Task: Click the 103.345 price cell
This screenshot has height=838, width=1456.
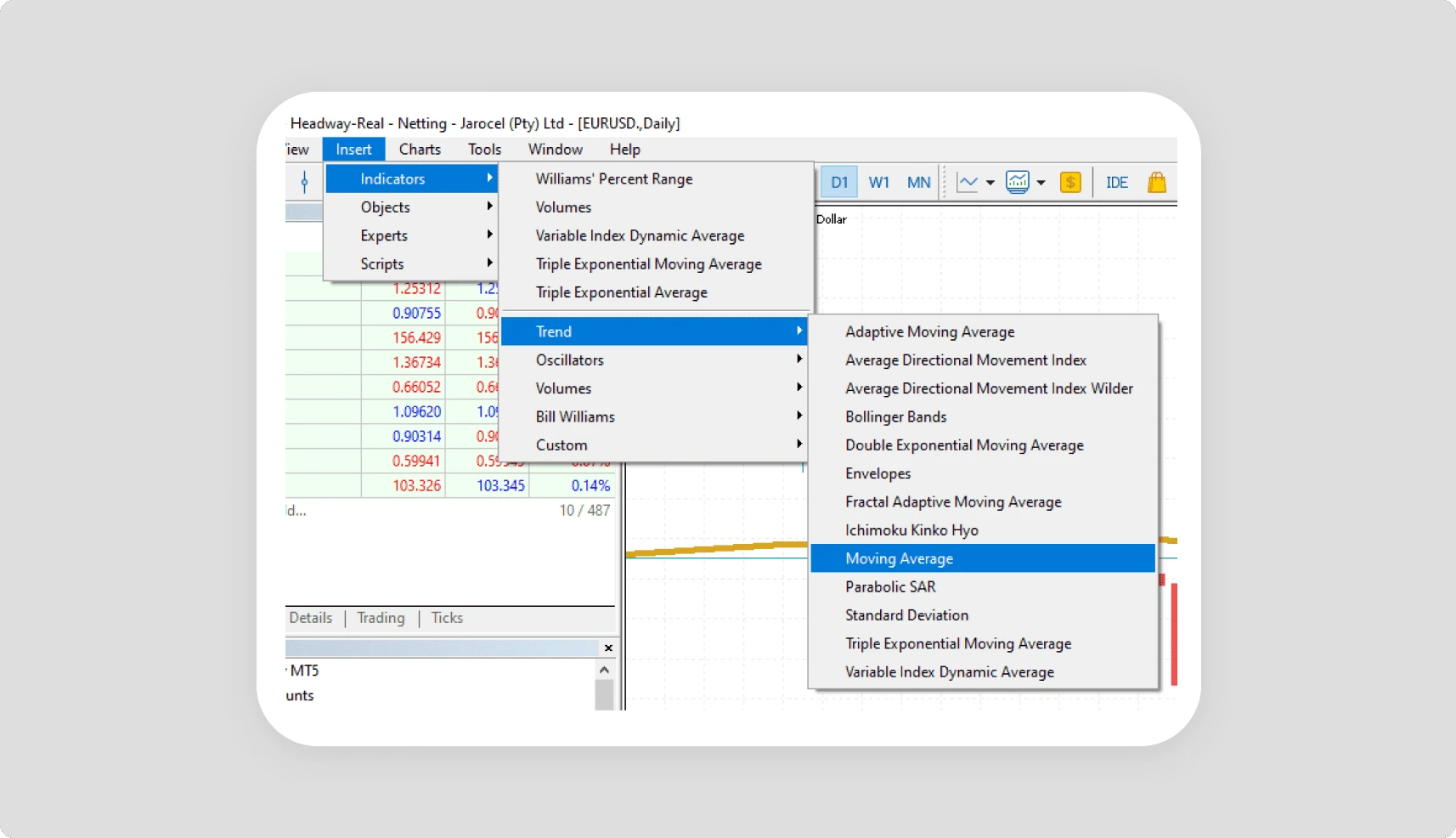Action: pyautogui.click(x=488, y=485)
